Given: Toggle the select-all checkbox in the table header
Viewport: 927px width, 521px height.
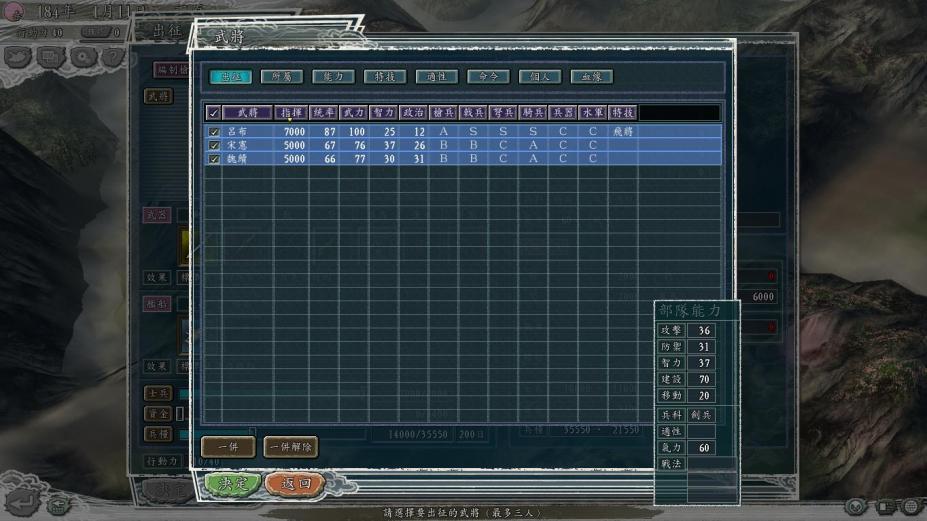Looking at the screenshot, I should (213, 112).
